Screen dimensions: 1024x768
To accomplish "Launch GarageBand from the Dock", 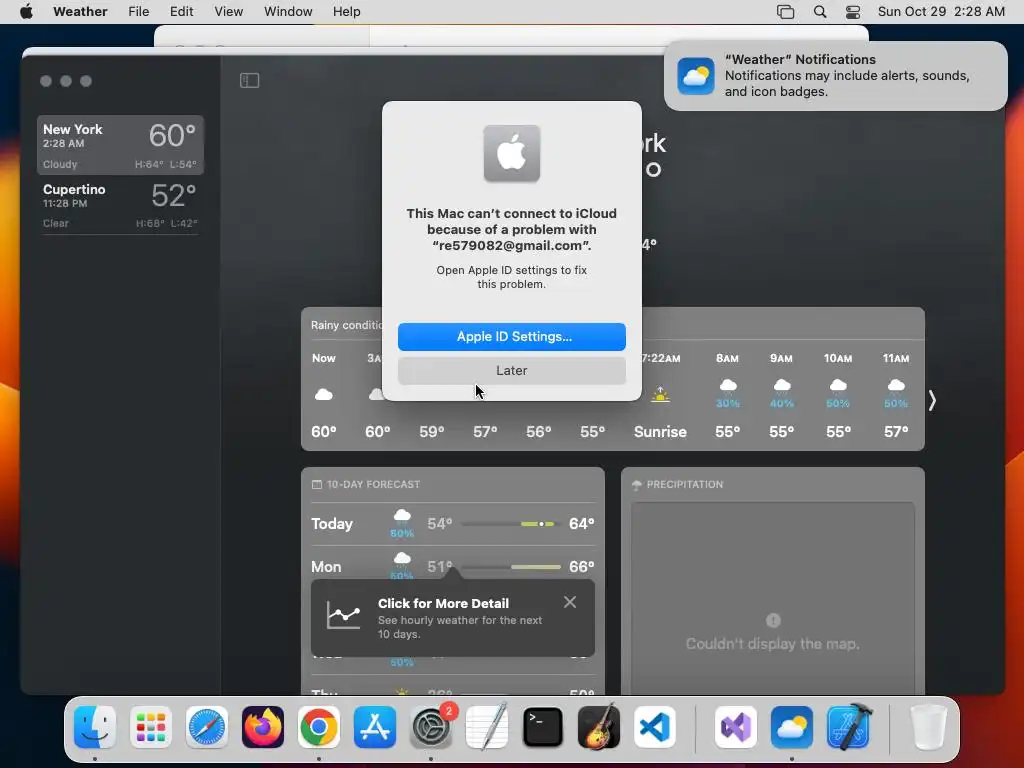I will 599,727.
